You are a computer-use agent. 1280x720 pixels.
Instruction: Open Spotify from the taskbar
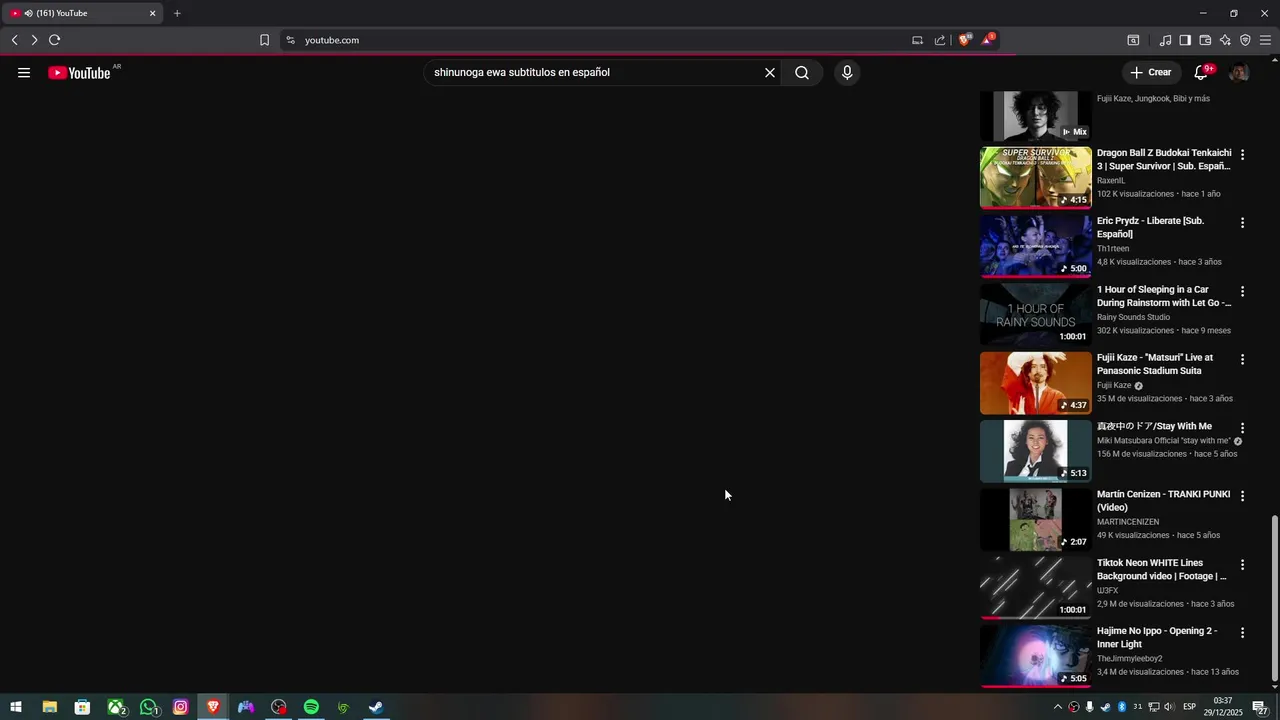311,707
